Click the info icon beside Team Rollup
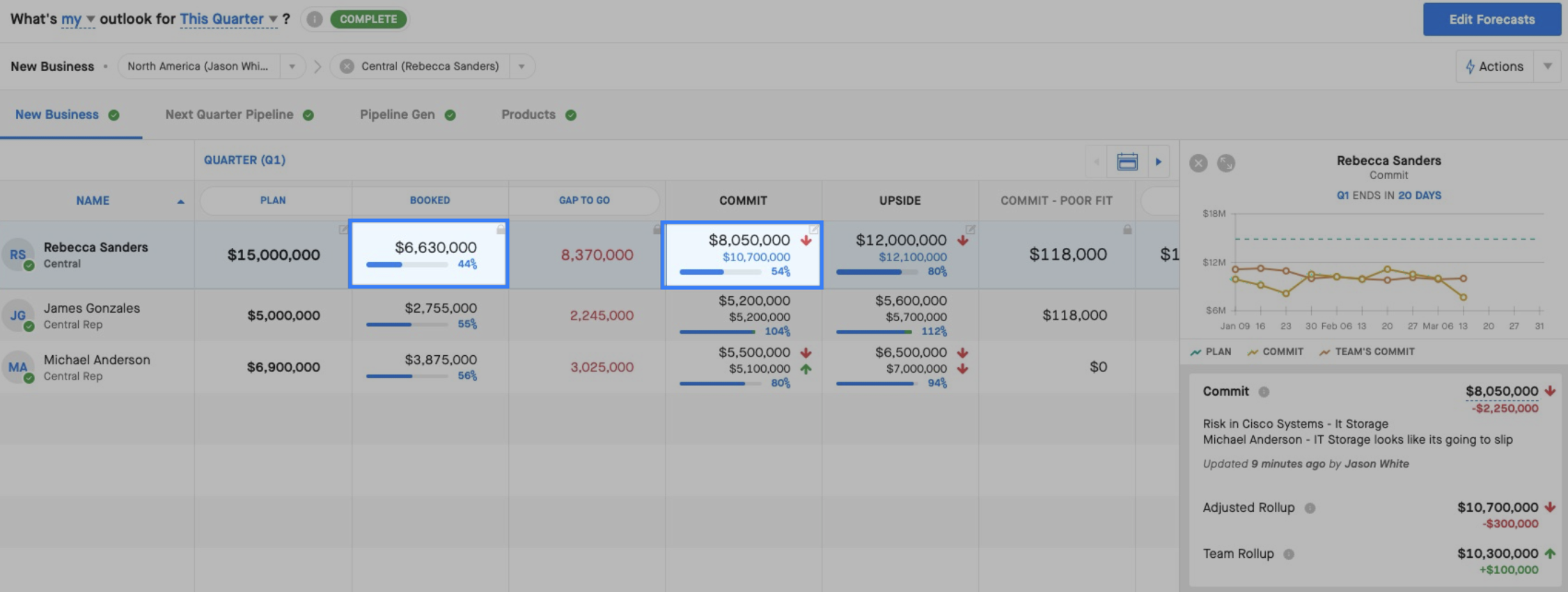Image resolution: width=1568 pixels, height=592 pixels. tap(1289, 554)
